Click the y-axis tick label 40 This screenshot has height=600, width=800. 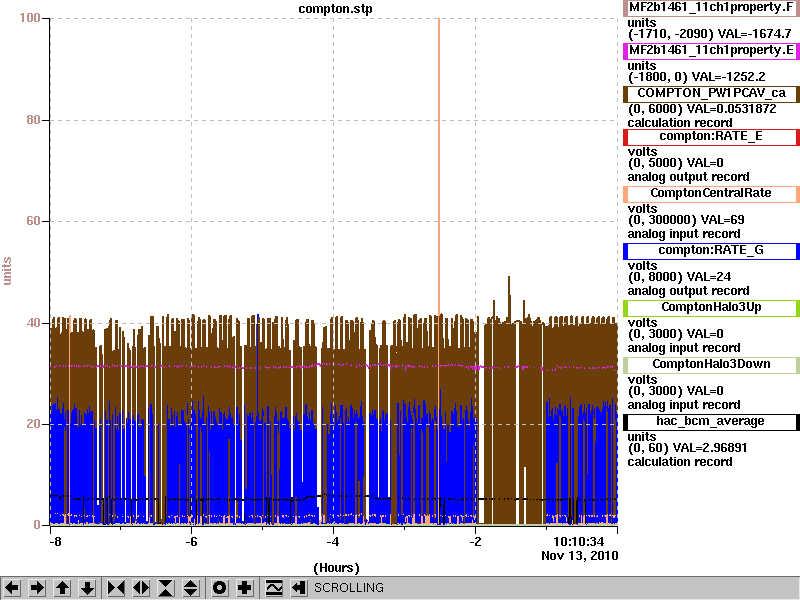point(33,323)
